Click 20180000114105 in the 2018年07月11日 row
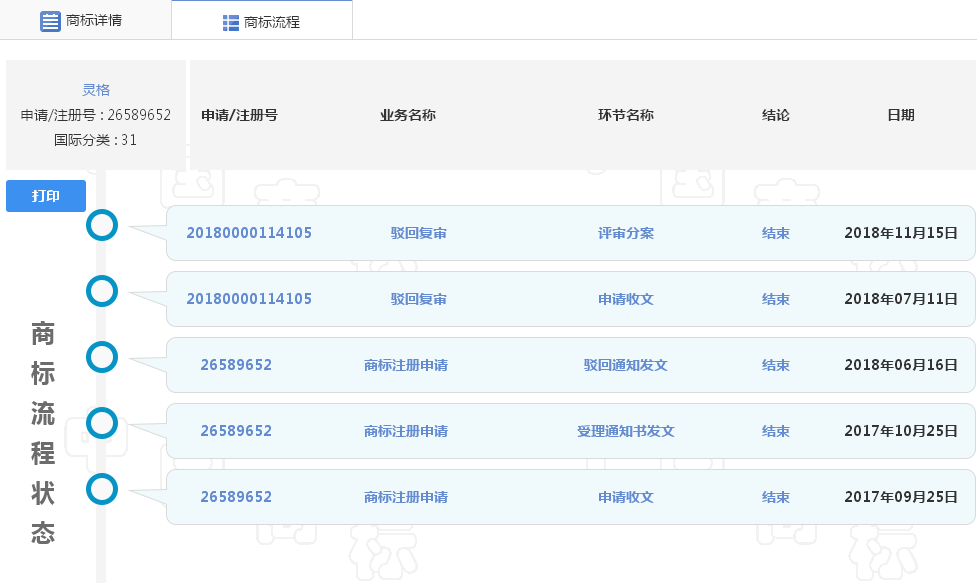Image resolution: width=977 pixels, height=583 pixels. point(249,299)
